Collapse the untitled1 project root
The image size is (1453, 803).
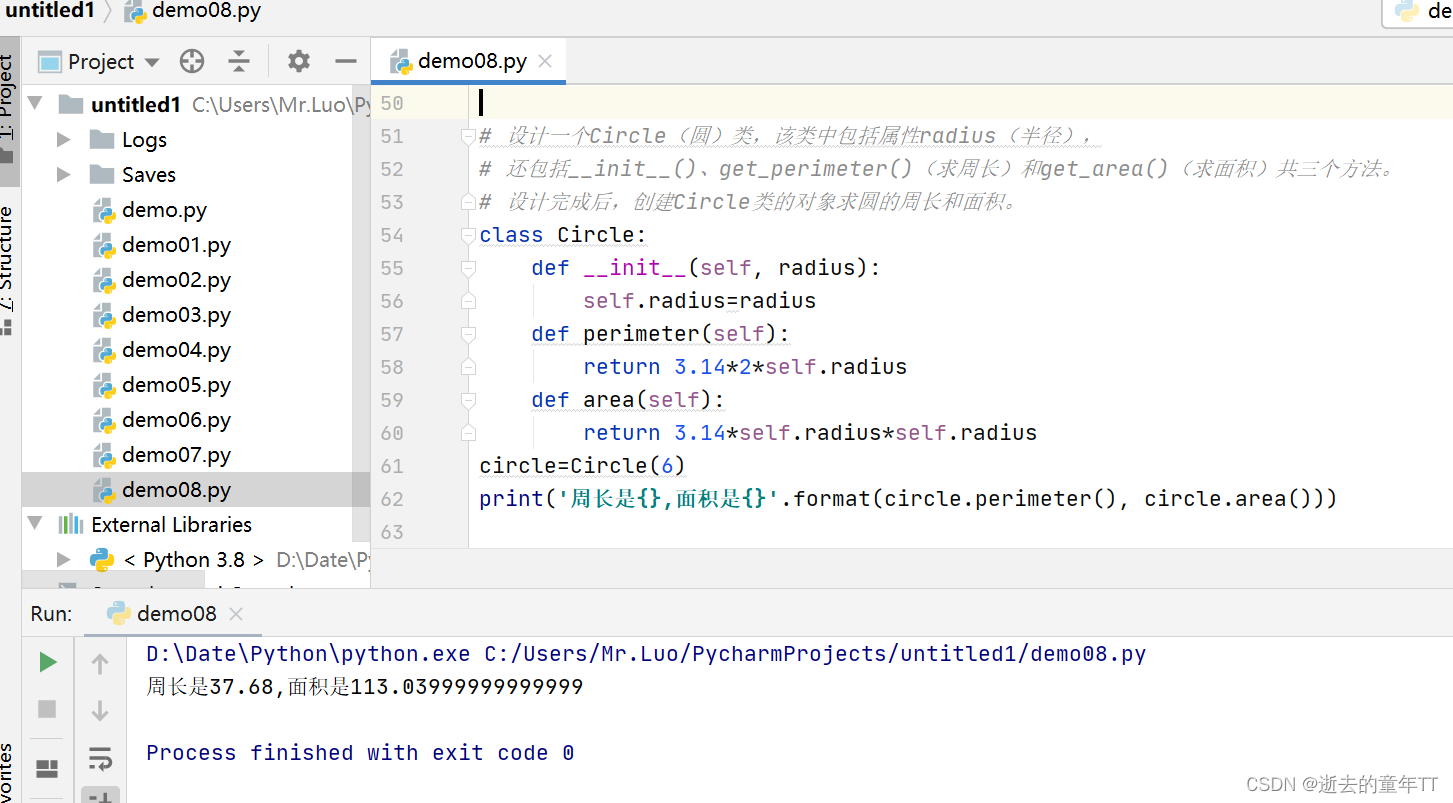pos(36,104)
